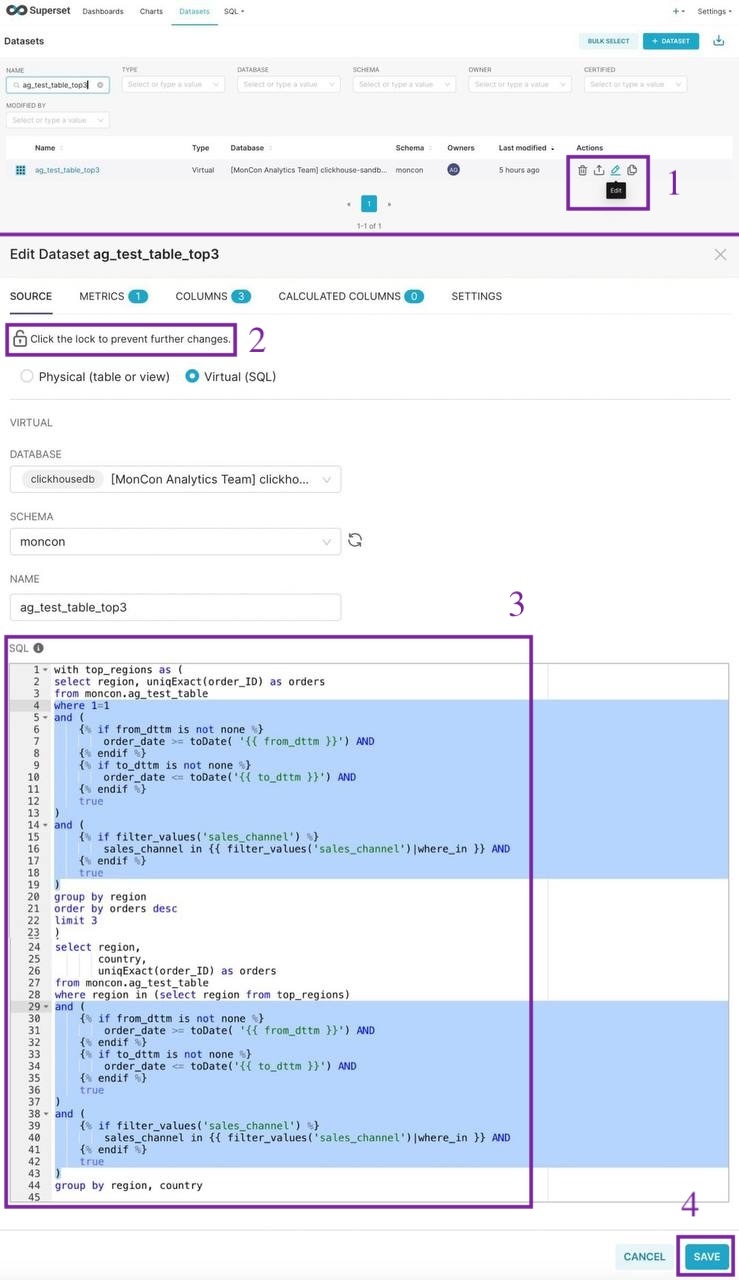This screenshot has height=1280, width=739.
Task: Open the Charts menu item
Action: pos(151,11)
